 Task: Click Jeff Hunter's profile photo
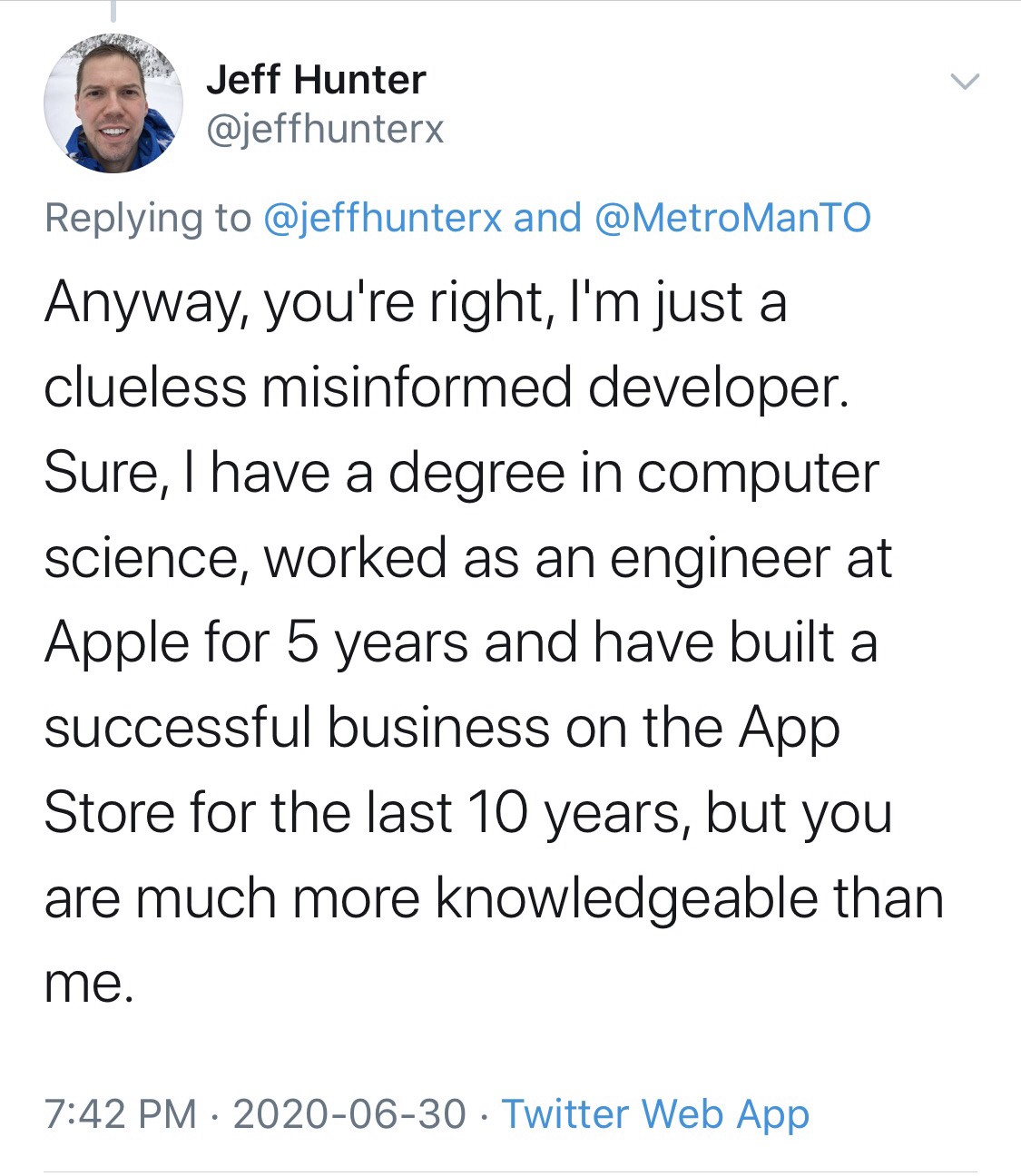pyautogui.click(x=113, y=103)
